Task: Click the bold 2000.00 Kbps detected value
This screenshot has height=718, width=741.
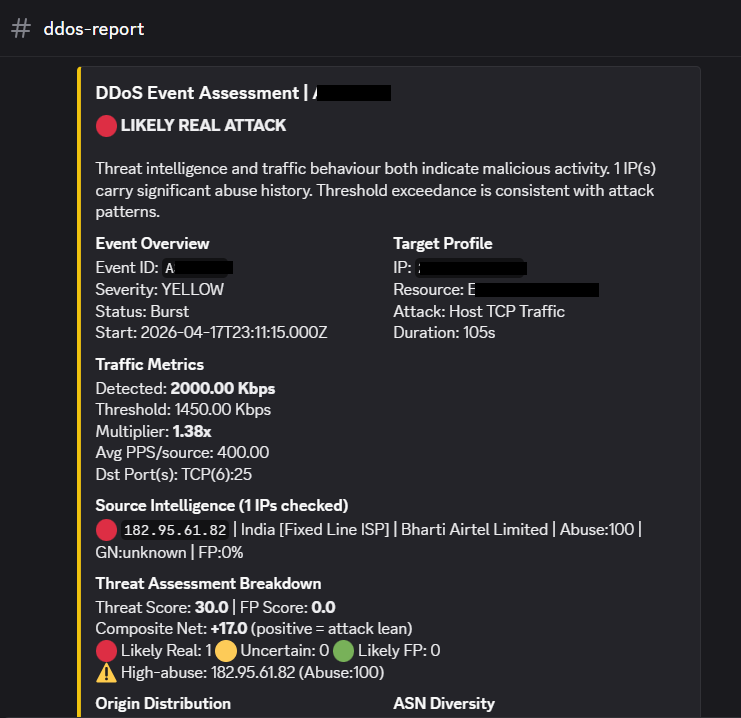Action: (x=223, y=388)
